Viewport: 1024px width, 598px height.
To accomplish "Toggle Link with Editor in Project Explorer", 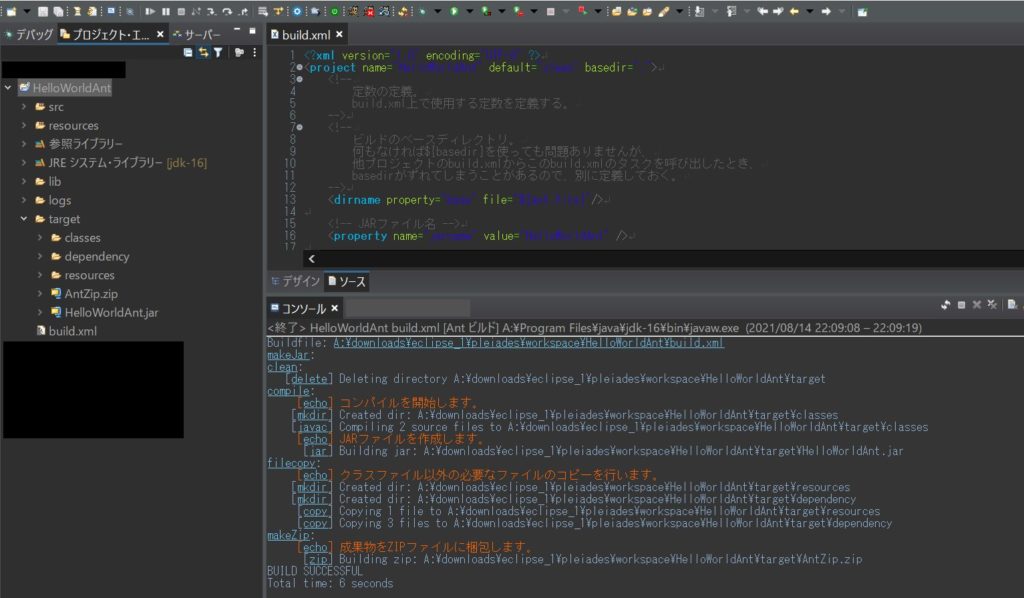I will click(203, 53).
